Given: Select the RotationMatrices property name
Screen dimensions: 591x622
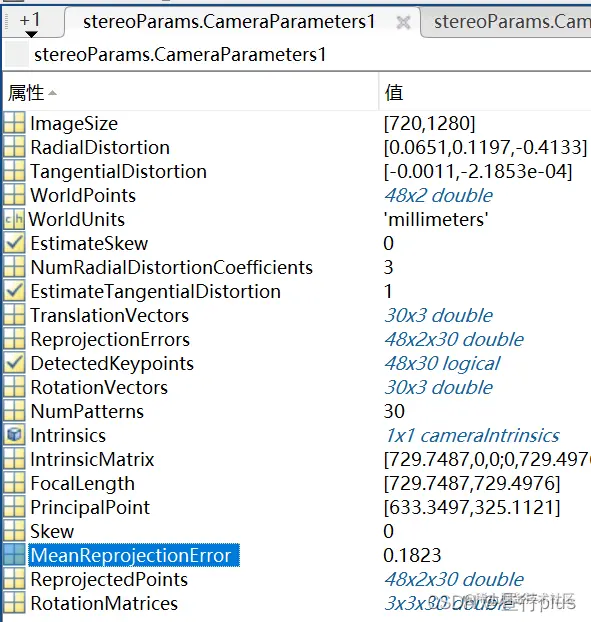Looking at the screenshot, I should tap(104, 603).
